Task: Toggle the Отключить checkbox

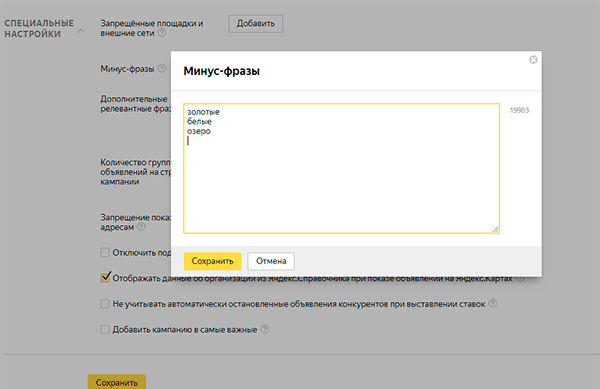Action: tap(105, 252)
